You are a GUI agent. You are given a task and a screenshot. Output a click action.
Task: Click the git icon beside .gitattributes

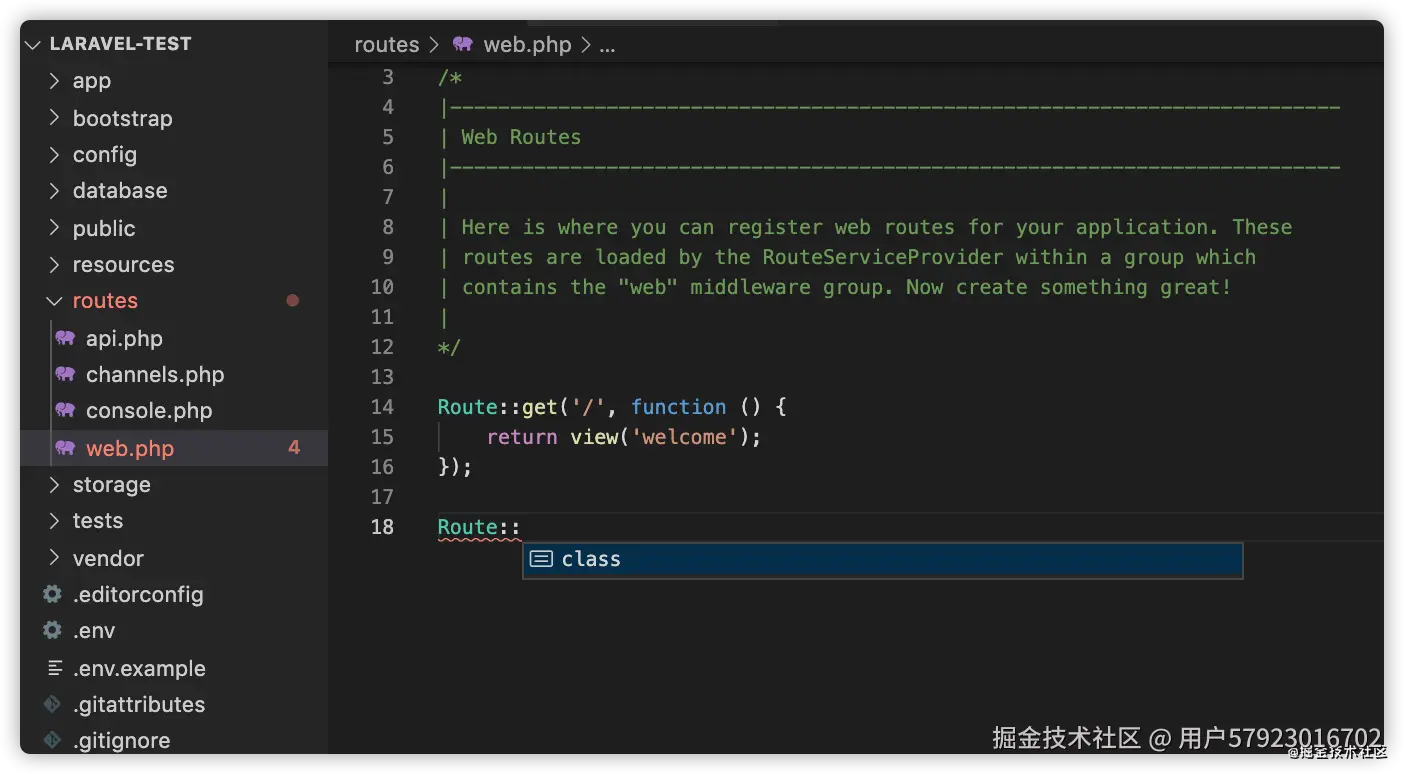click(x=52, y=704)
